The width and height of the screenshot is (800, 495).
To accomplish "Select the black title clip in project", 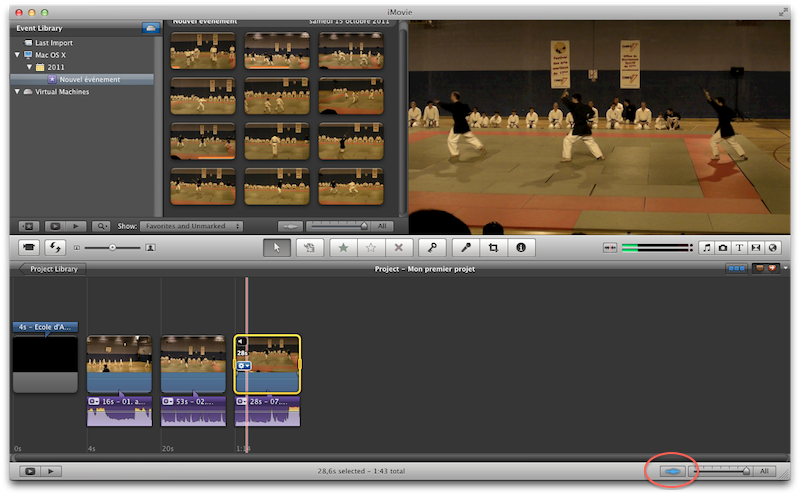I will tap(45, 364).
